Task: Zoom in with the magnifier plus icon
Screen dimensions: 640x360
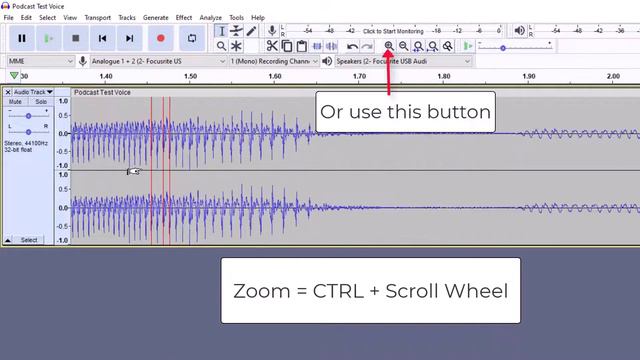Action: [x=389, y=46]
